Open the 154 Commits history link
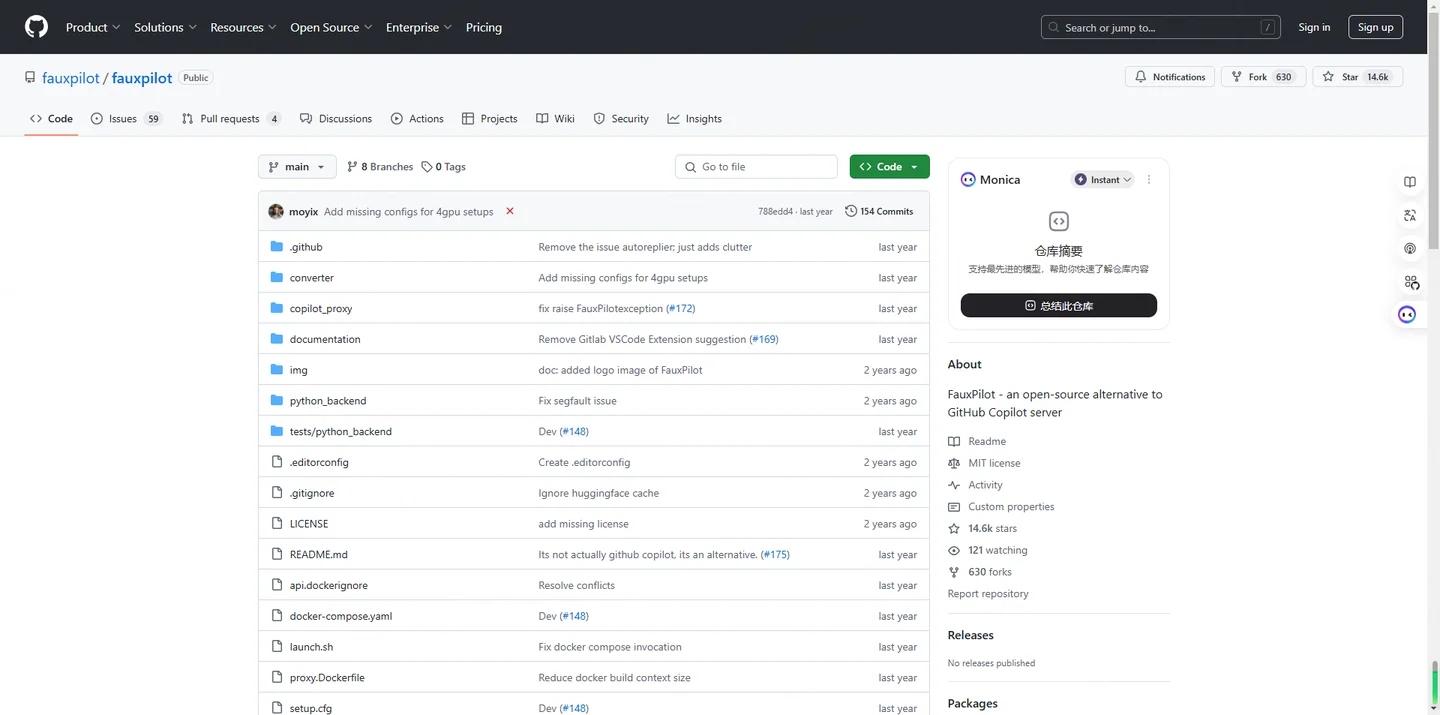This screenshot has width=1440, height=715. tap(879, 211)
